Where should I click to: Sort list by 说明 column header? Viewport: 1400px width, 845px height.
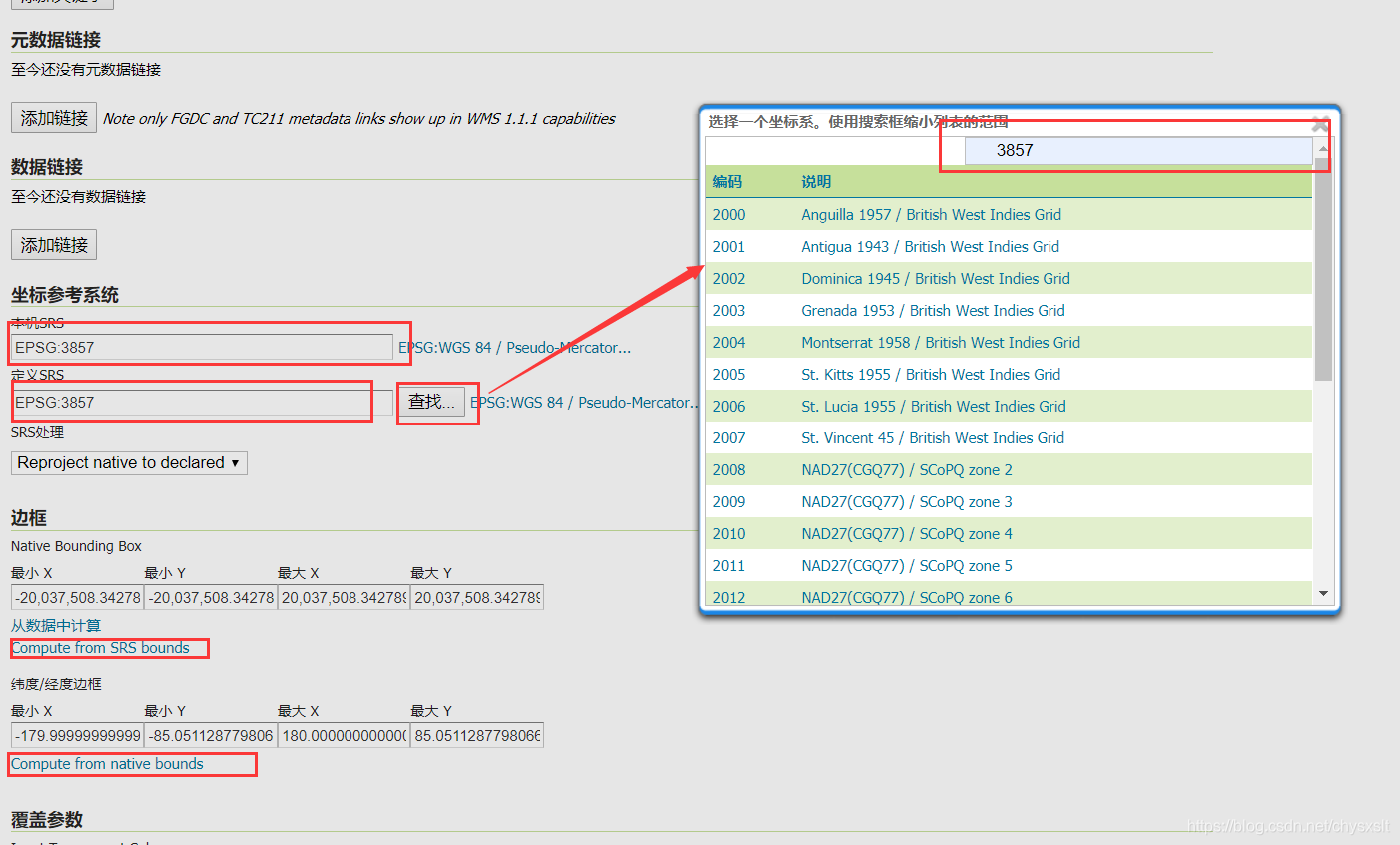click(816, 181)
